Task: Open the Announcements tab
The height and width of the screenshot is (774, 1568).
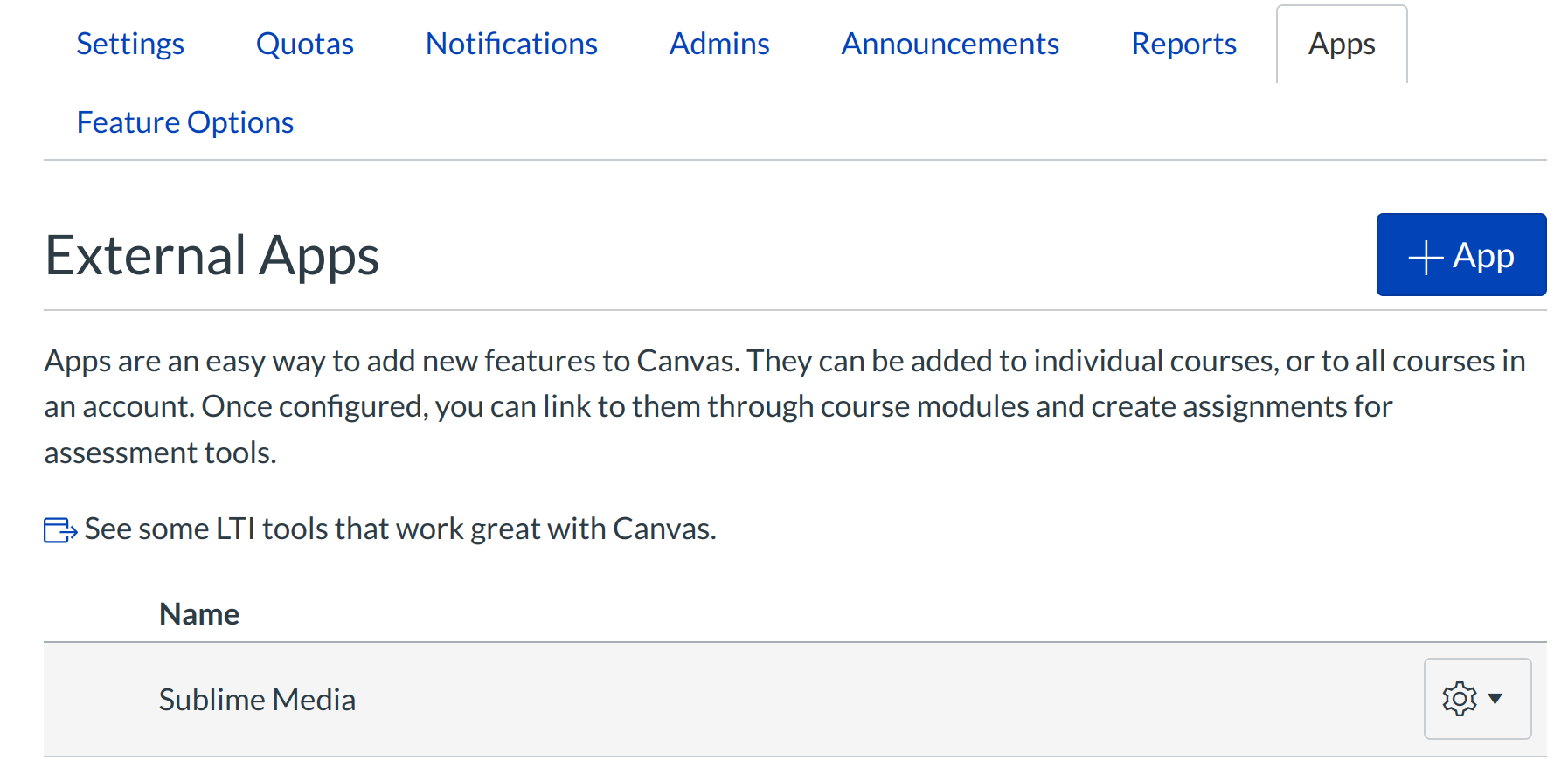Action: tap(950, 44)
